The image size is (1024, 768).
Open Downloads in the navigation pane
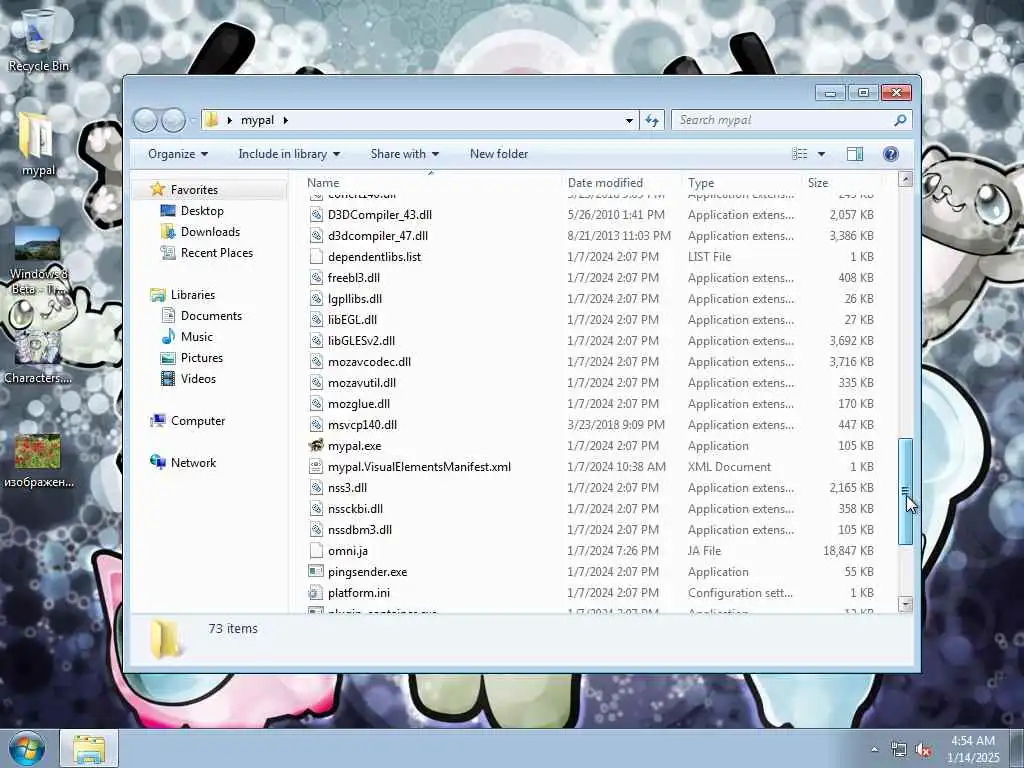[x=210, y=232]
